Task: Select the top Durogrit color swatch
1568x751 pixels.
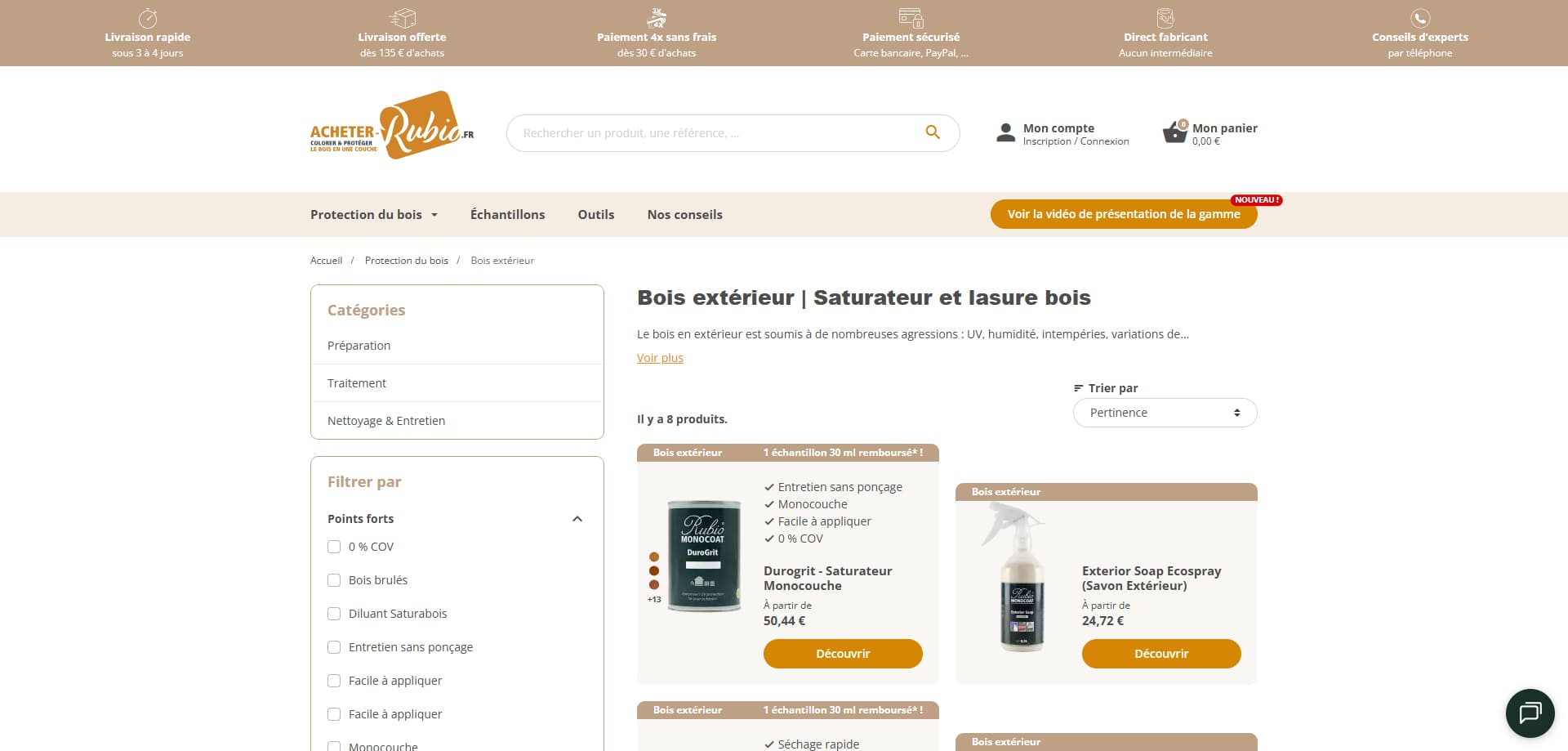Action: point(654,557)
